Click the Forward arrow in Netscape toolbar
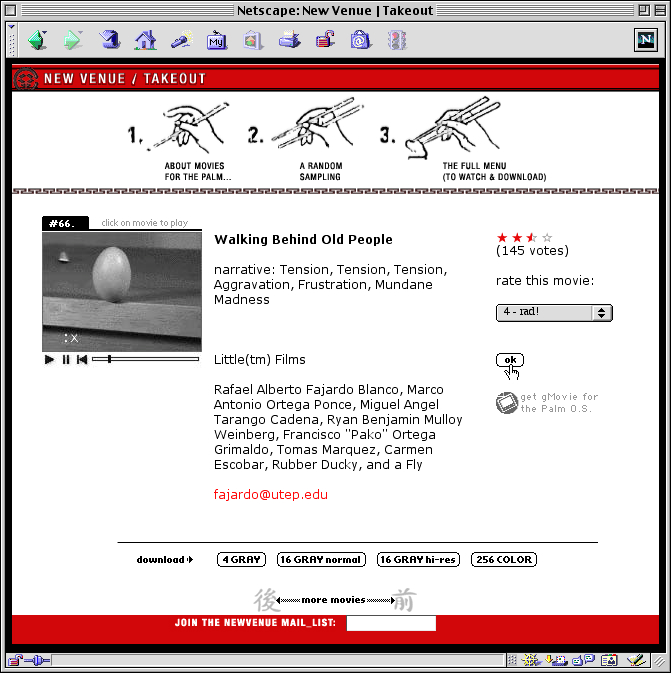 tap(73, 40)
